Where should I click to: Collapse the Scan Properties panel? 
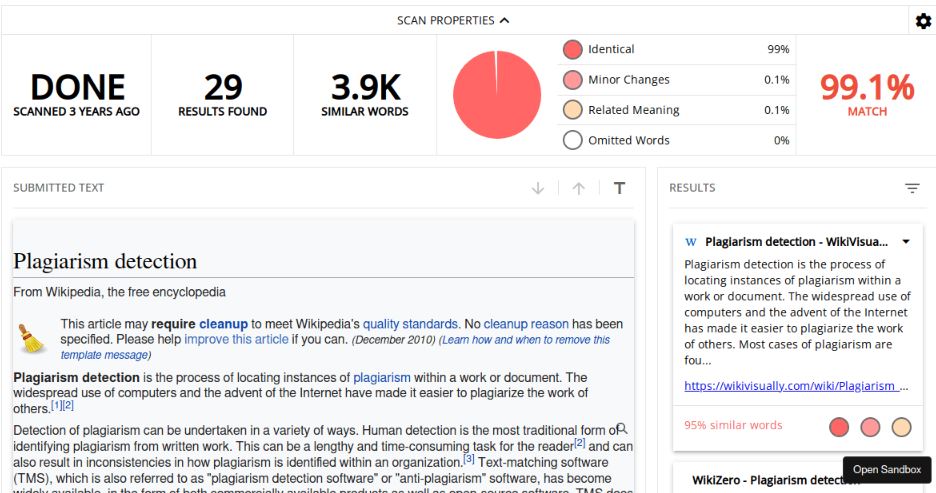[x=453, y=20]
